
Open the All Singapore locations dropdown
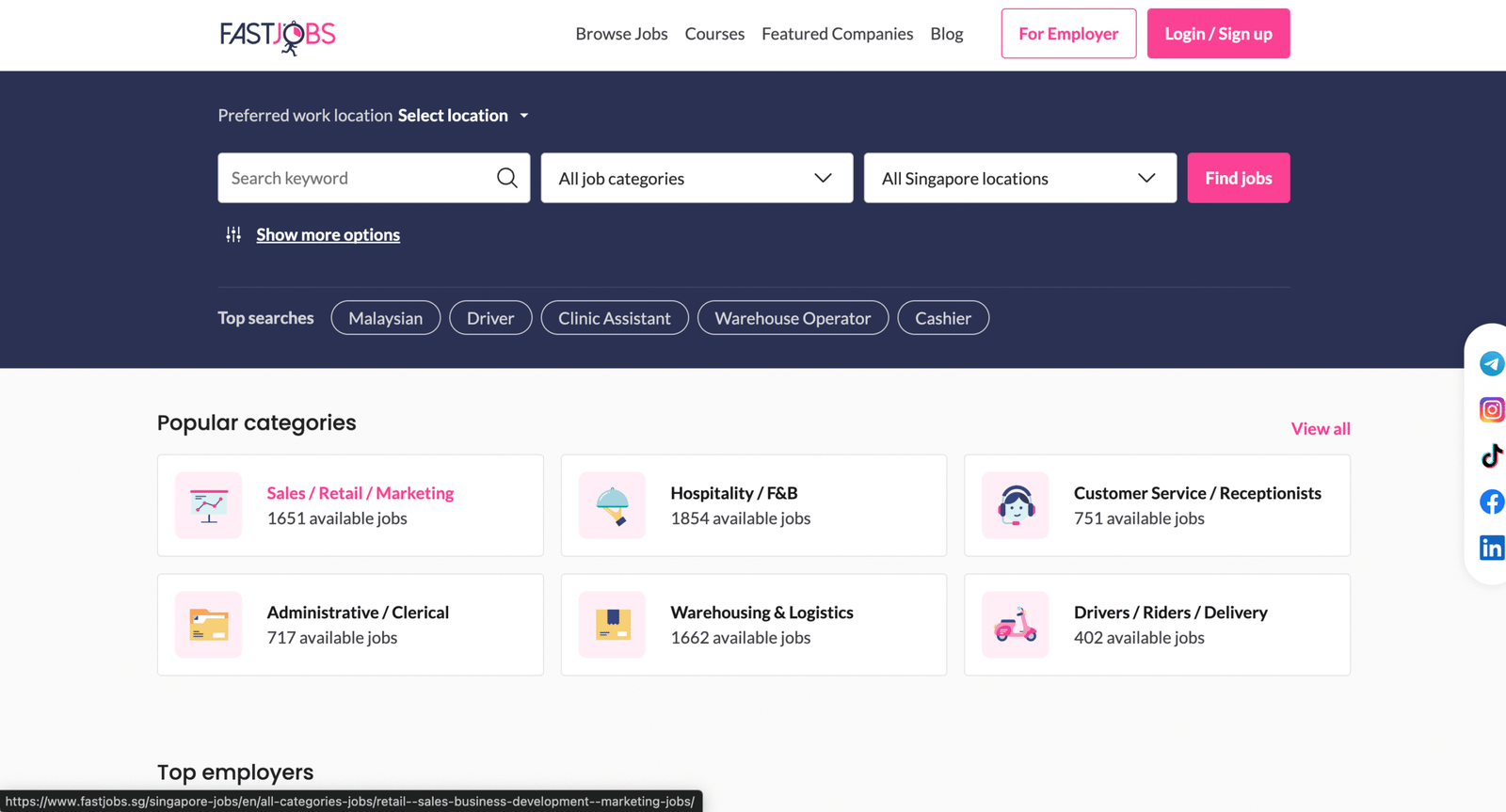click(x=1020, y=178)
